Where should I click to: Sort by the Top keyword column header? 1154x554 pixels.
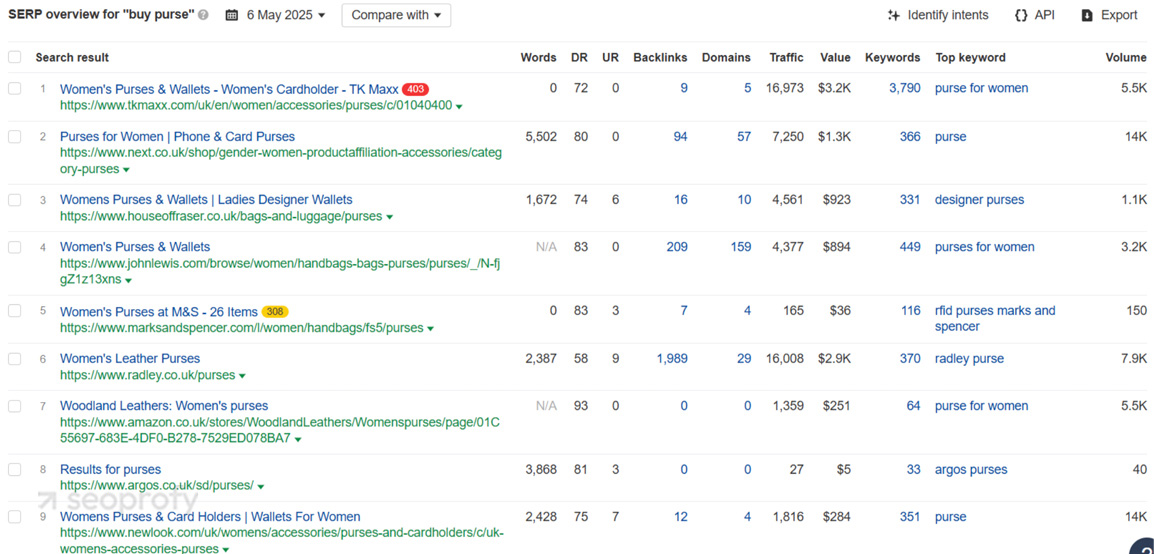(970, 57)
